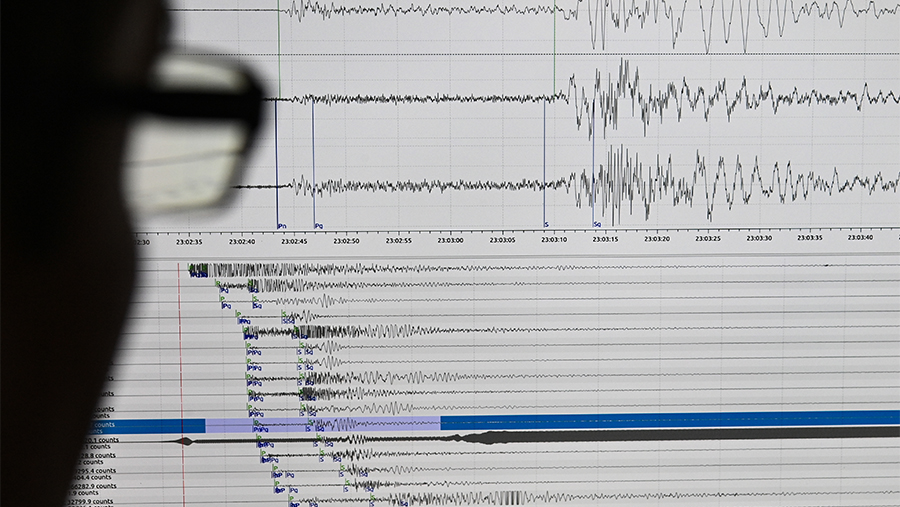This screenshot has height=507, width=900.
Task: Click the S arrival marker near 23:03:10
Action: click(x=546, y=225)
